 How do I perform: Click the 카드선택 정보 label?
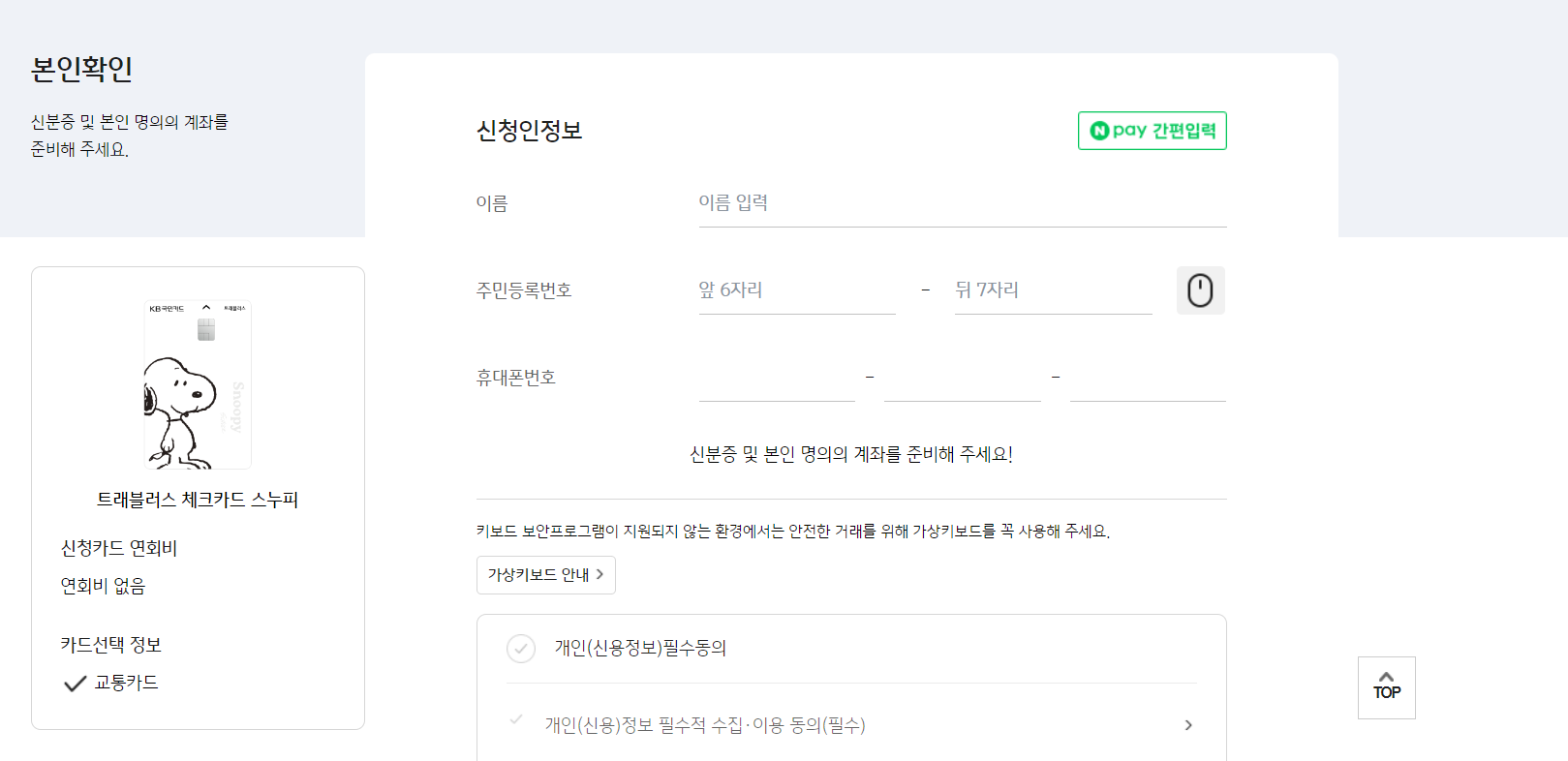pyautogui.click(x=111, y=646)
